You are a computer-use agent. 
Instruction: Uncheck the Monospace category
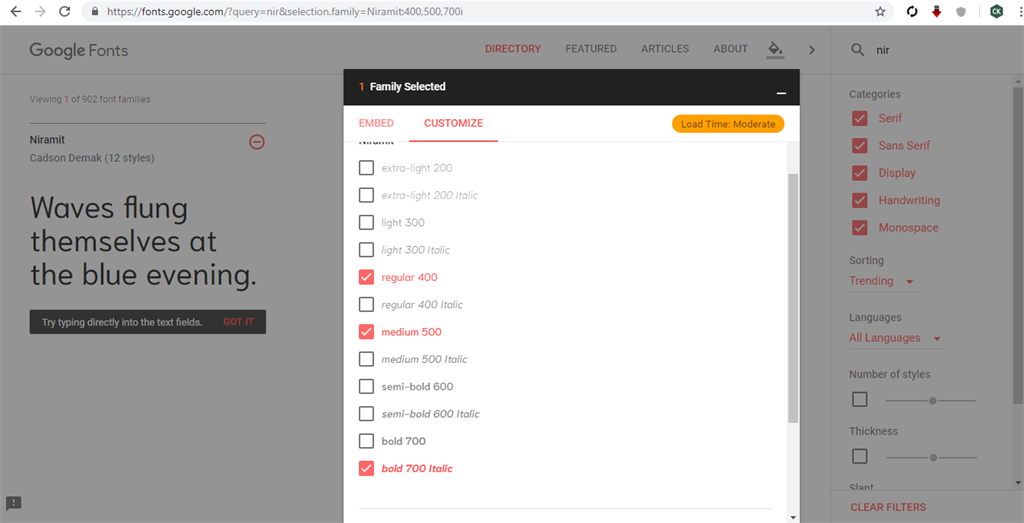click(x=859, y=228)
